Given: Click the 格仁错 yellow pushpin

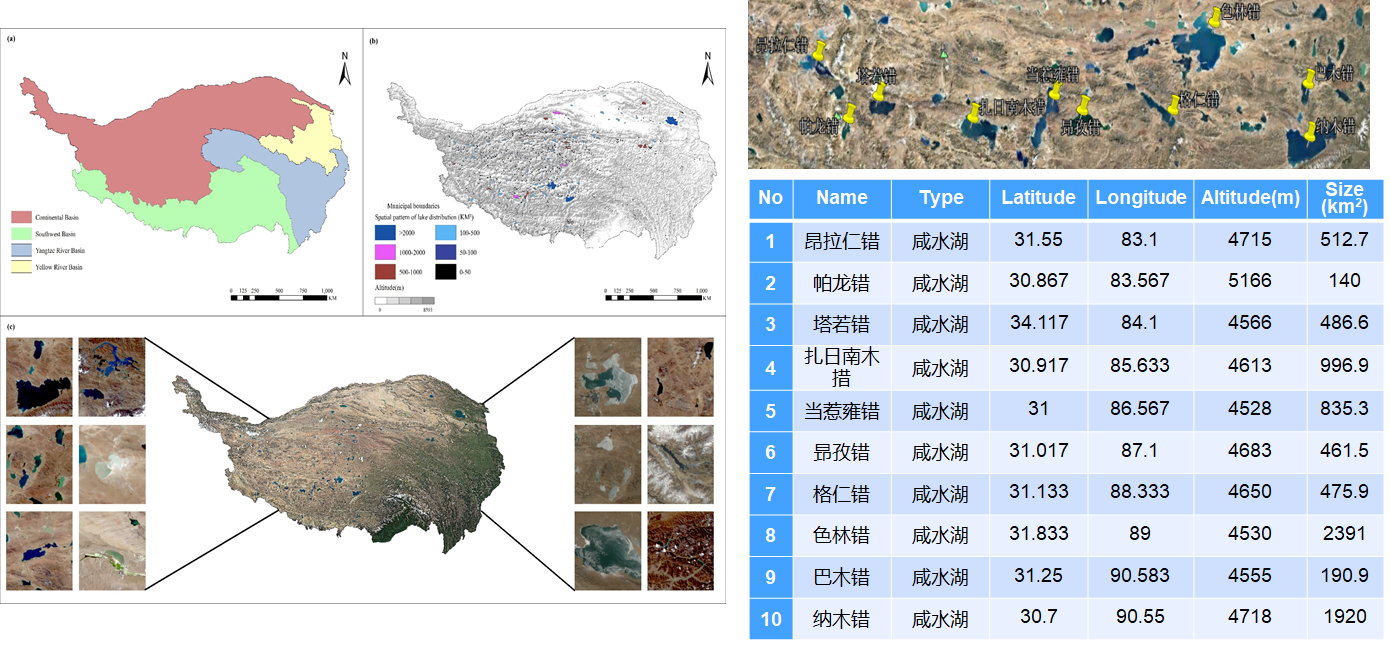Looking at the screenshot, I should pyautogui.click(x=1174, y=105).
